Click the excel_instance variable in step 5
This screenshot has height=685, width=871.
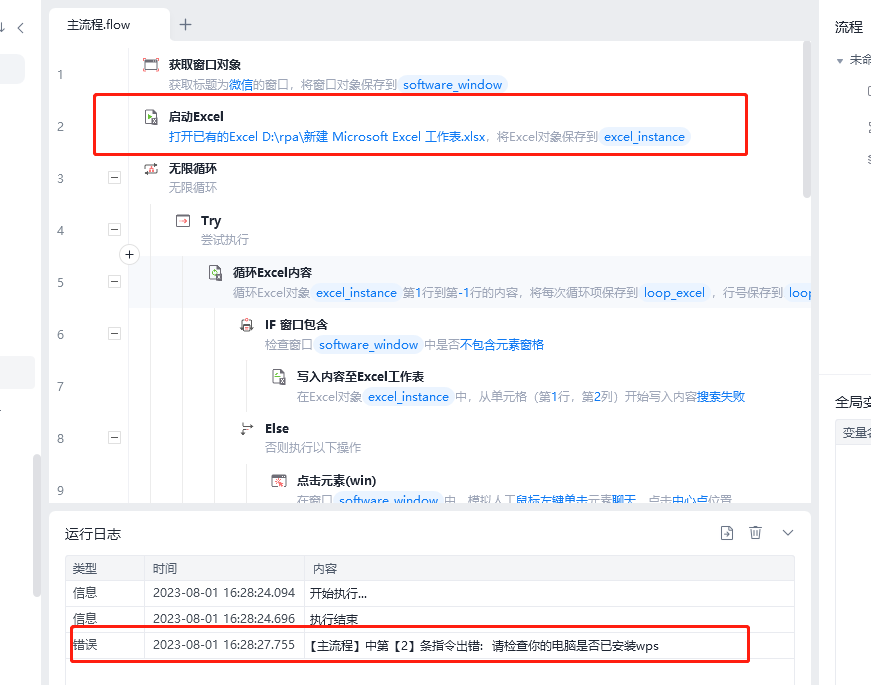point(356,293)
